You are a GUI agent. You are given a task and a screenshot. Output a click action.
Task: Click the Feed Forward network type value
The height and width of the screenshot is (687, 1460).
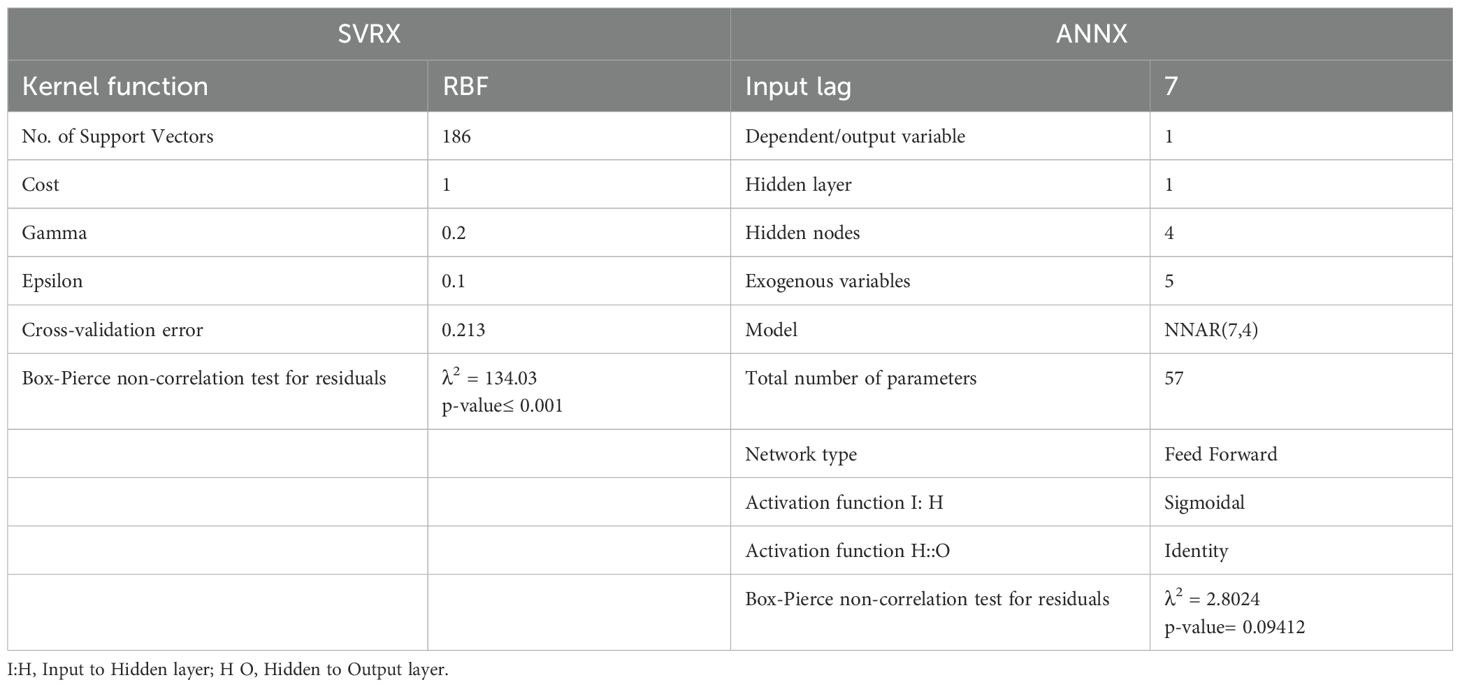(x=1220, y=454)
